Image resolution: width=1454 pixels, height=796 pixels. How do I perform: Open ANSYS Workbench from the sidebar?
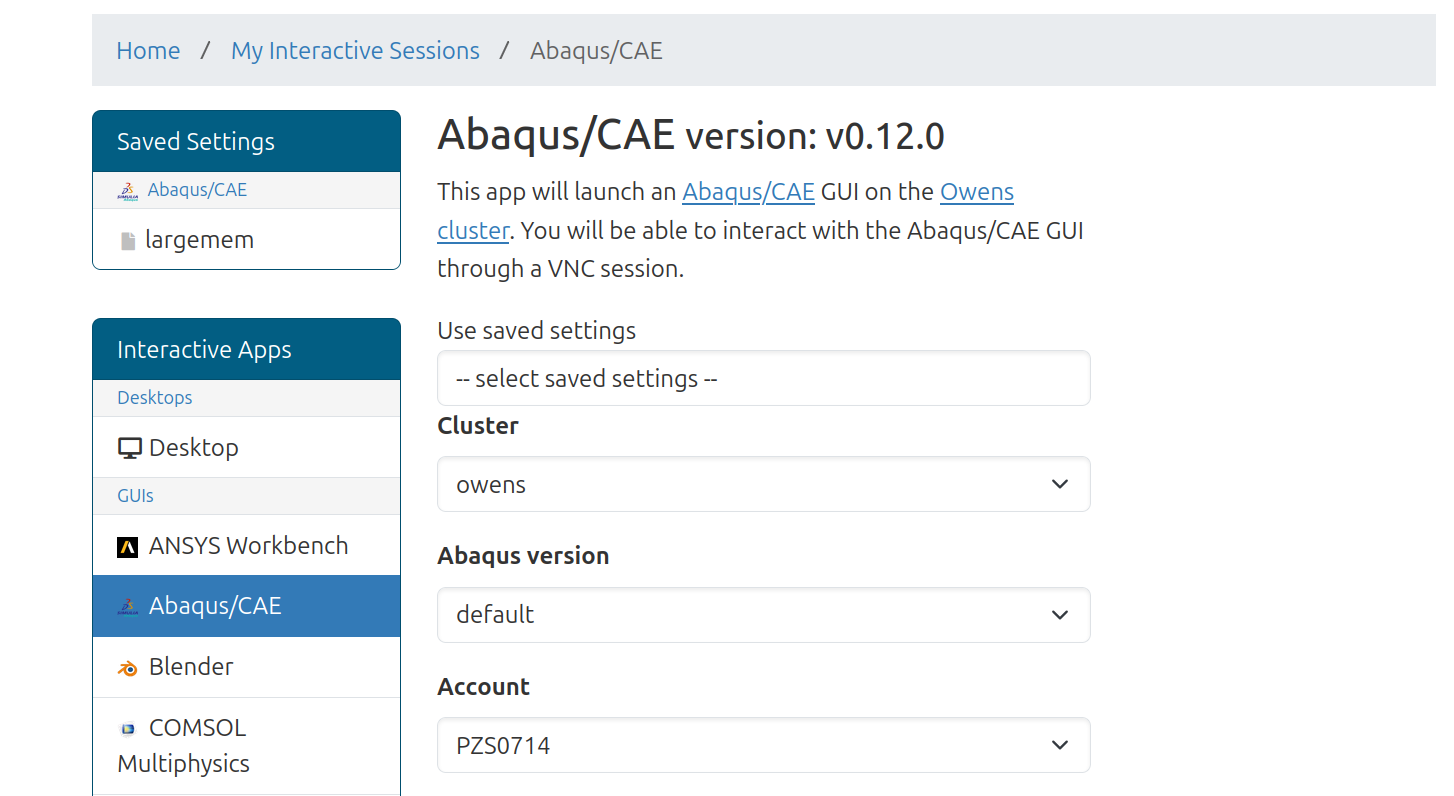click(x=248, y=546)
